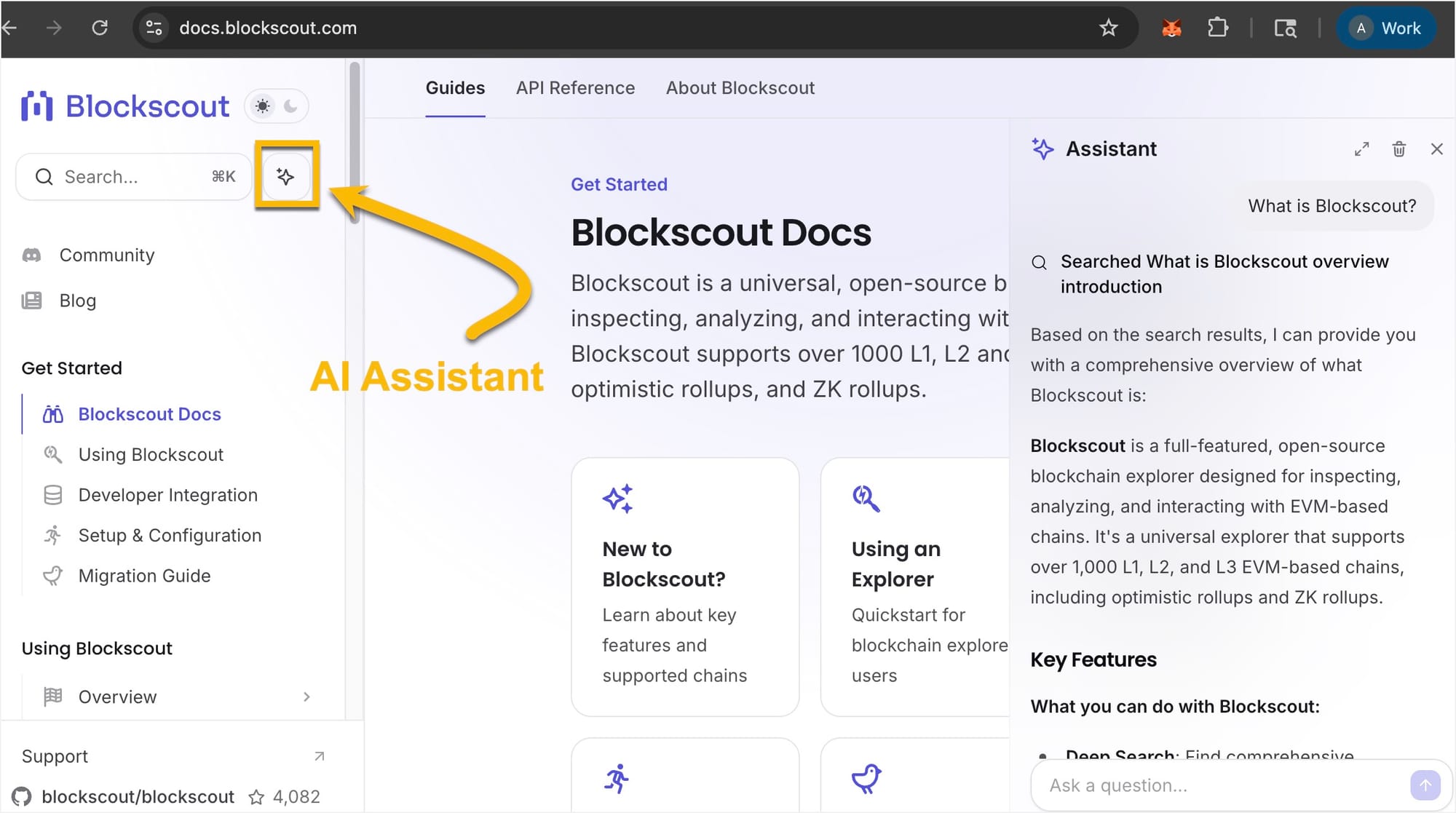This screenshot has width=1456, height=813.
Task: Visit the blockscout/blockscout GitHub repository
Action: click(x=138, y=796)
